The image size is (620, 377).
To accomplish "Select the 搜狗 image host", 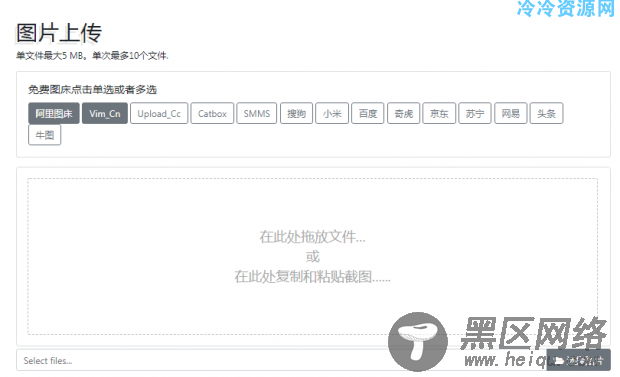I will pyautogui.click(x=297, y=114).
